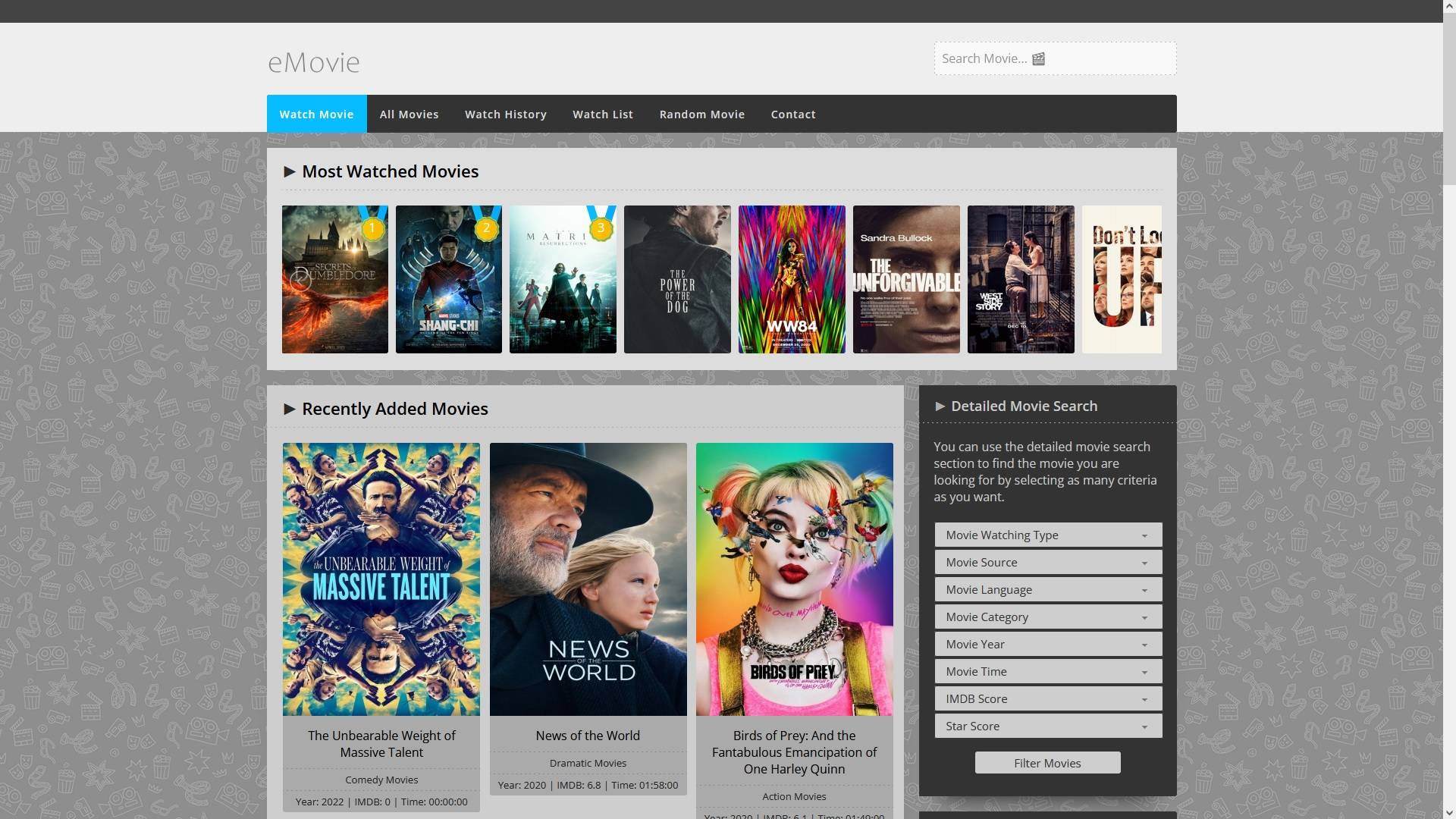Select the Random Movie menu item
1456x819 pixels.
pyautogui.click(x=701, y=115)
